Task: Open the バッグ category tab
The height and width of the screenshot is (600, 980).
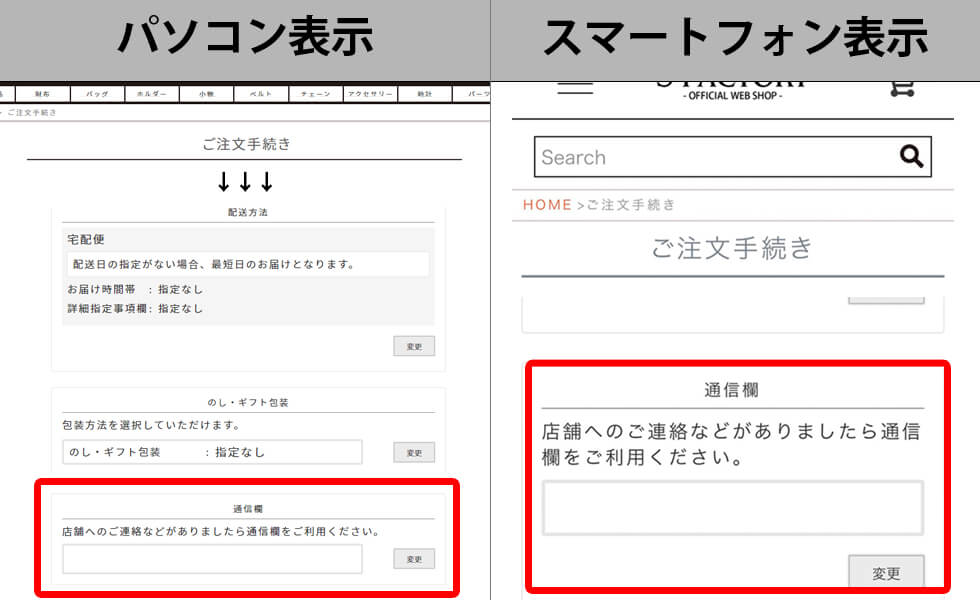Action: point(97,94)
